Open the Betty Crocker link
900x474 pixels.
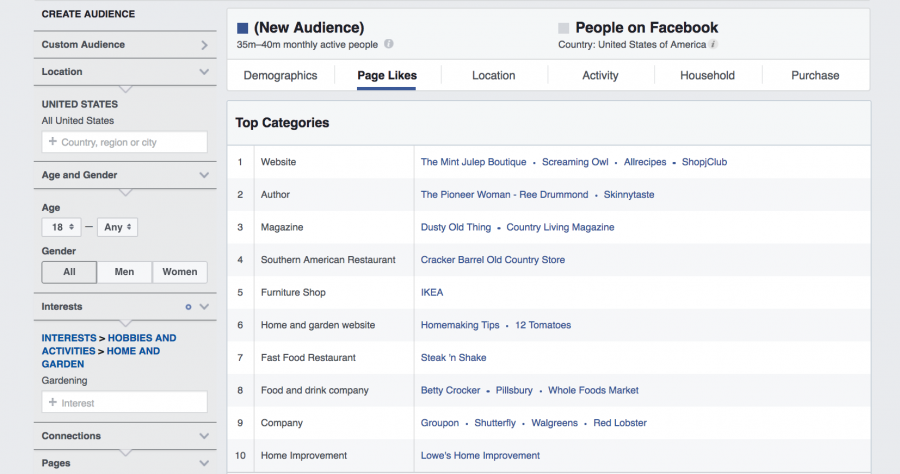[x=451, y=390]
